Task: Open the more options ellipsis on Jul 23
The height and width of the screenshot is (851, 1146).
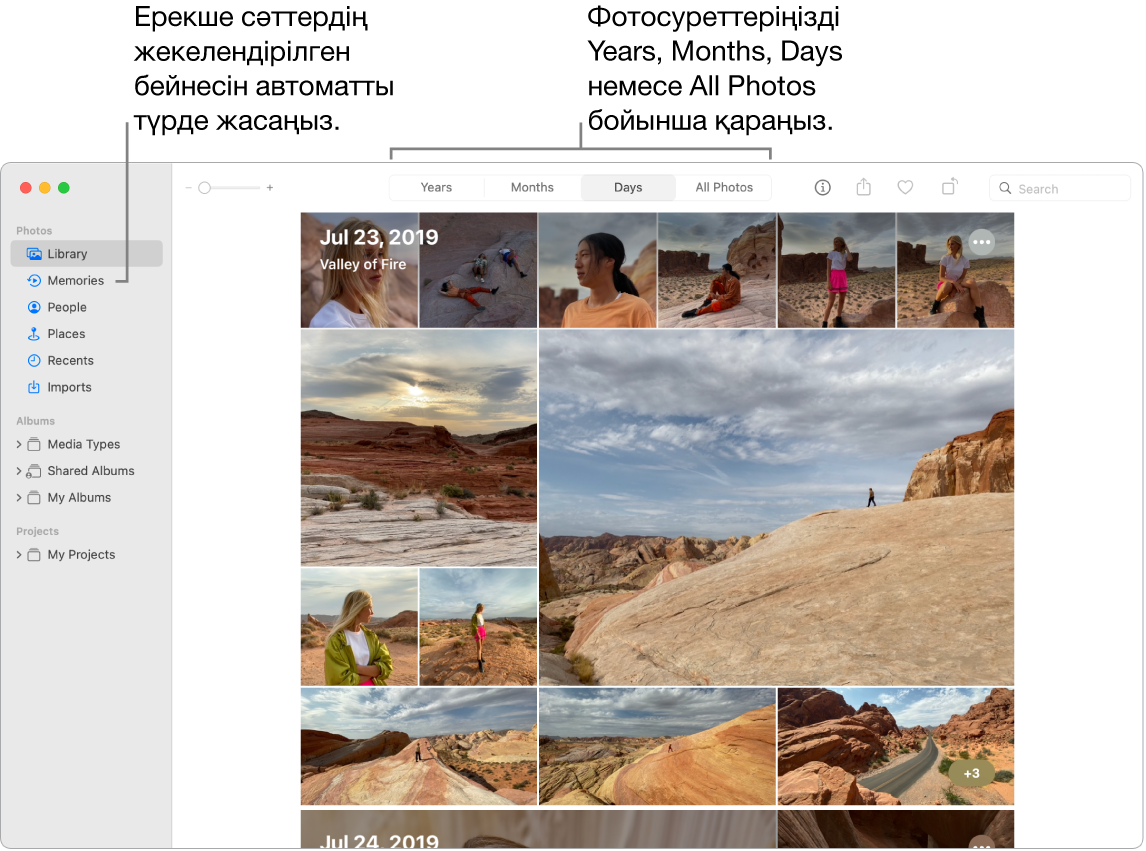Action: click(x=981, y=241)
